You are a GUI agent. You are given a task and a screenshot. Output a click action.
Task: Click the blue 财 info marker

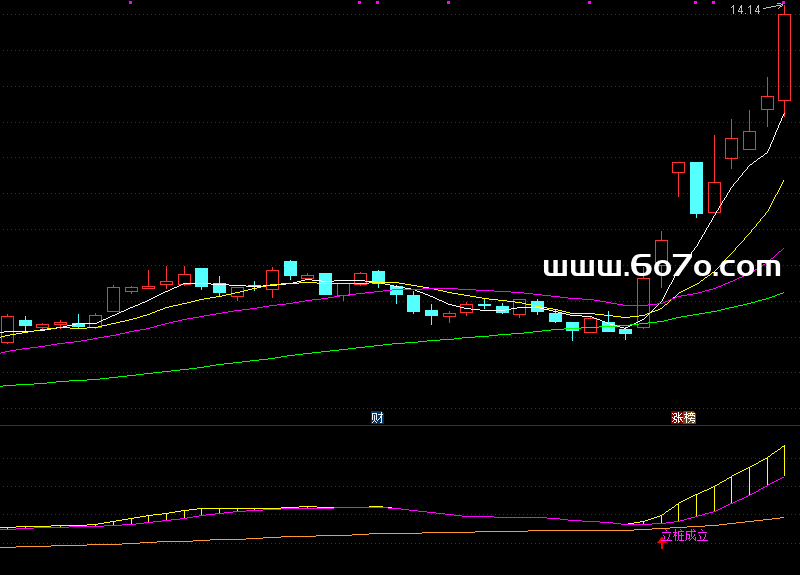click(377, 418)
